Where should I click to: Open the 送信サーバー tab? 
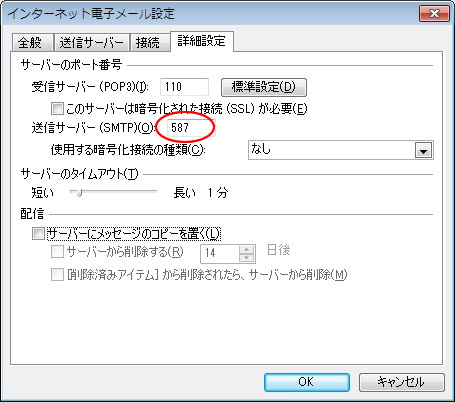click(91, 43)
